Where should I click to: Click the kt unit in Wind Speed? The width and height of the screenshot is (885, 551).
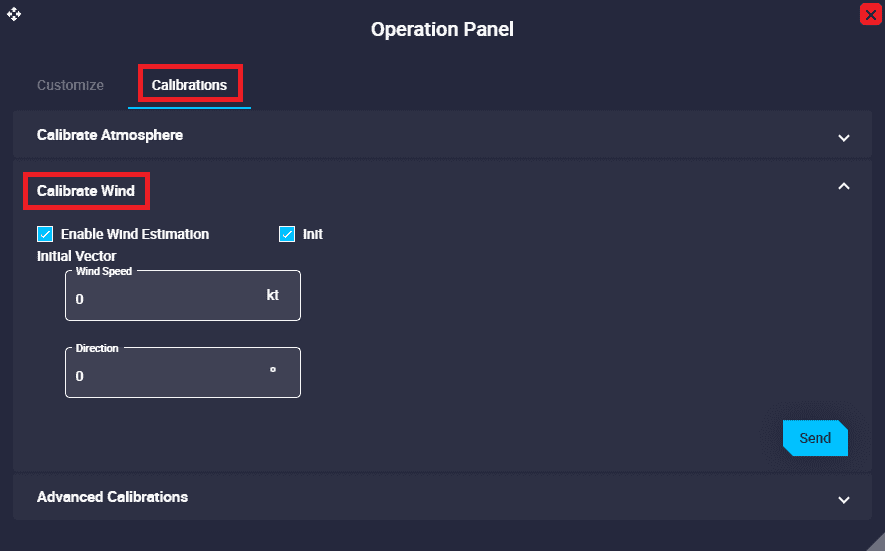[273, 295]
